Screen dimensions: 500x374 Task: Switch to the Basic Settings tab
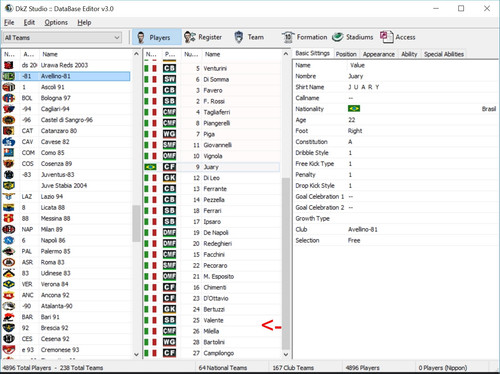click(312, 53)
